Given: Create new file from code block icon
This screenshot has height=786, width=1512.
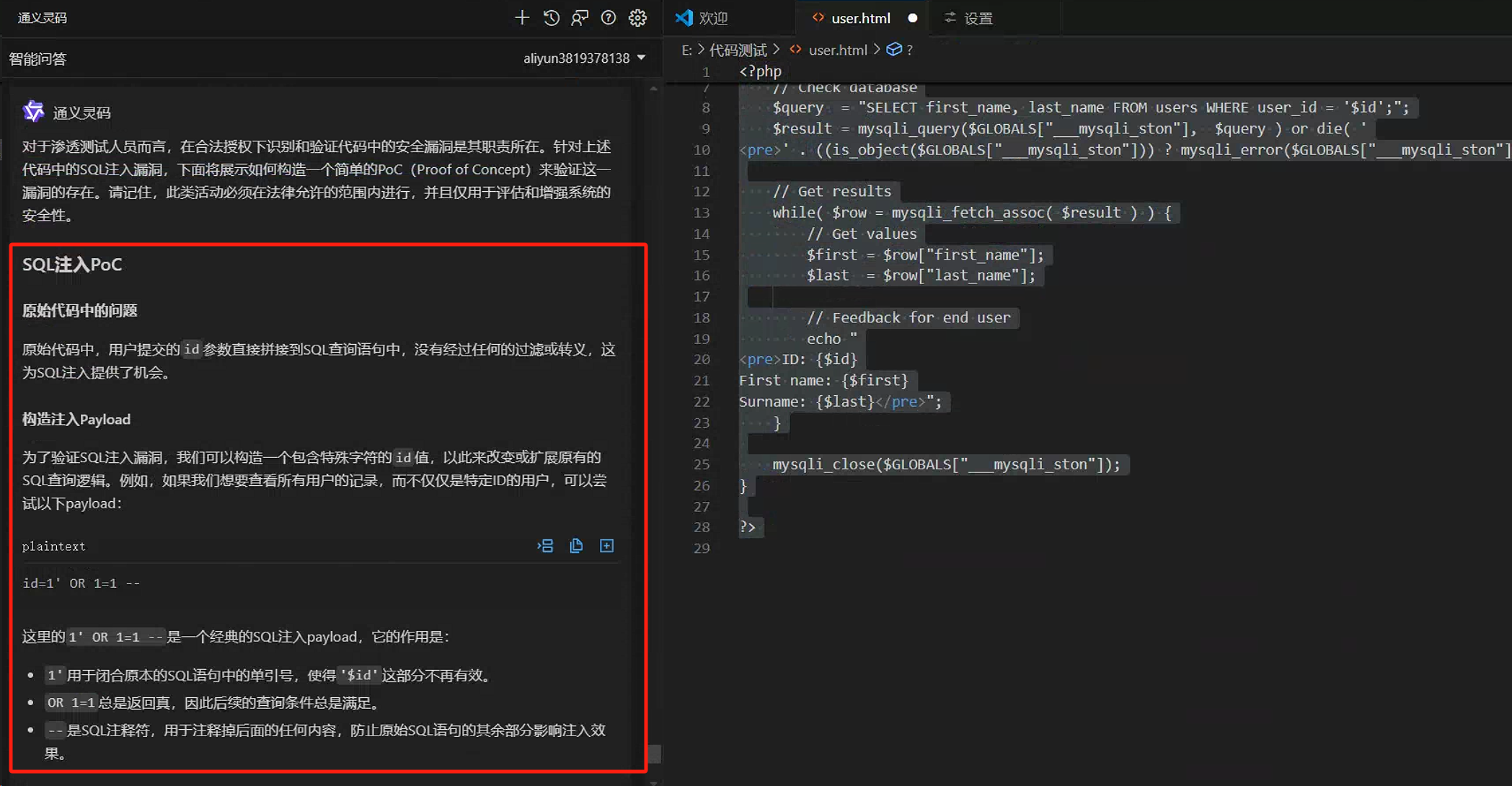Looking at the screenshot, I should coord(607,546).
